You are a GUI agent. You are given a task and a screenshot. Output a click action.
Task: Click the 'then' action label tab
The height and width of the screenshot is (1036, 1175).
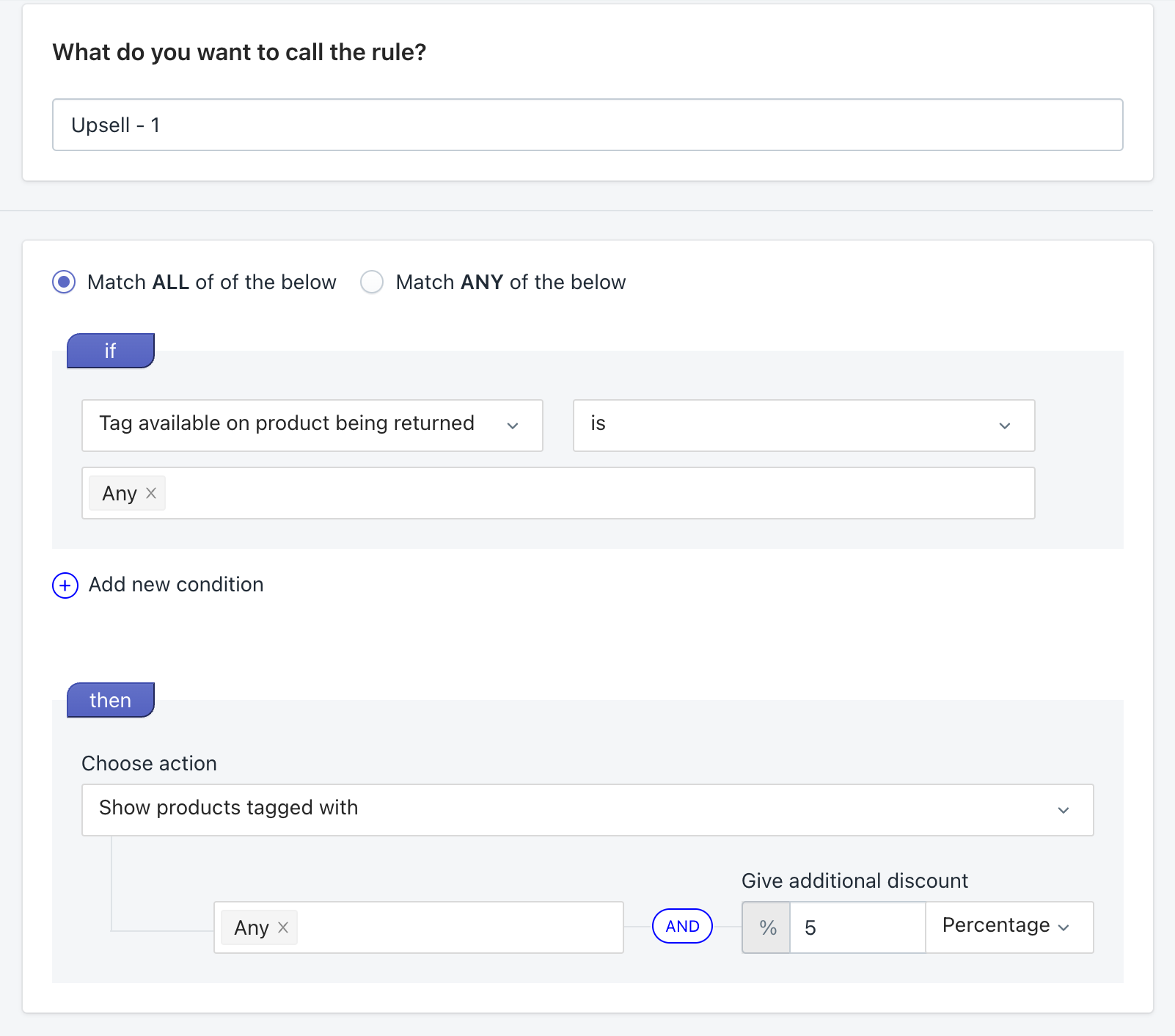click(111, 700)
